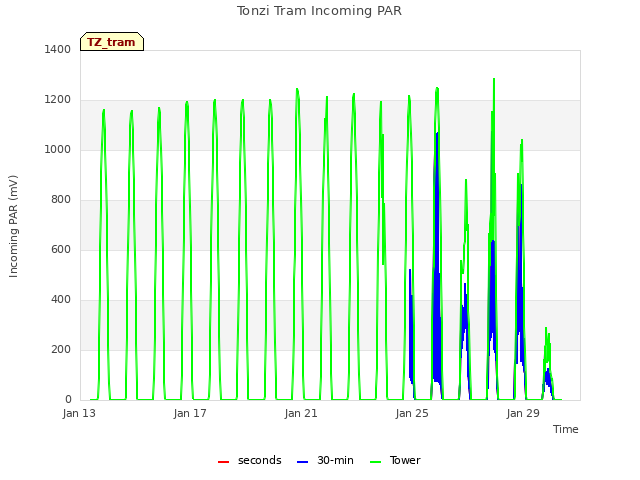Image resolution: width=640 pixels, height=480 pixels.
Task: Click the Jan 17 tick label
Action: pyautogui.click(x=190, y=413)
